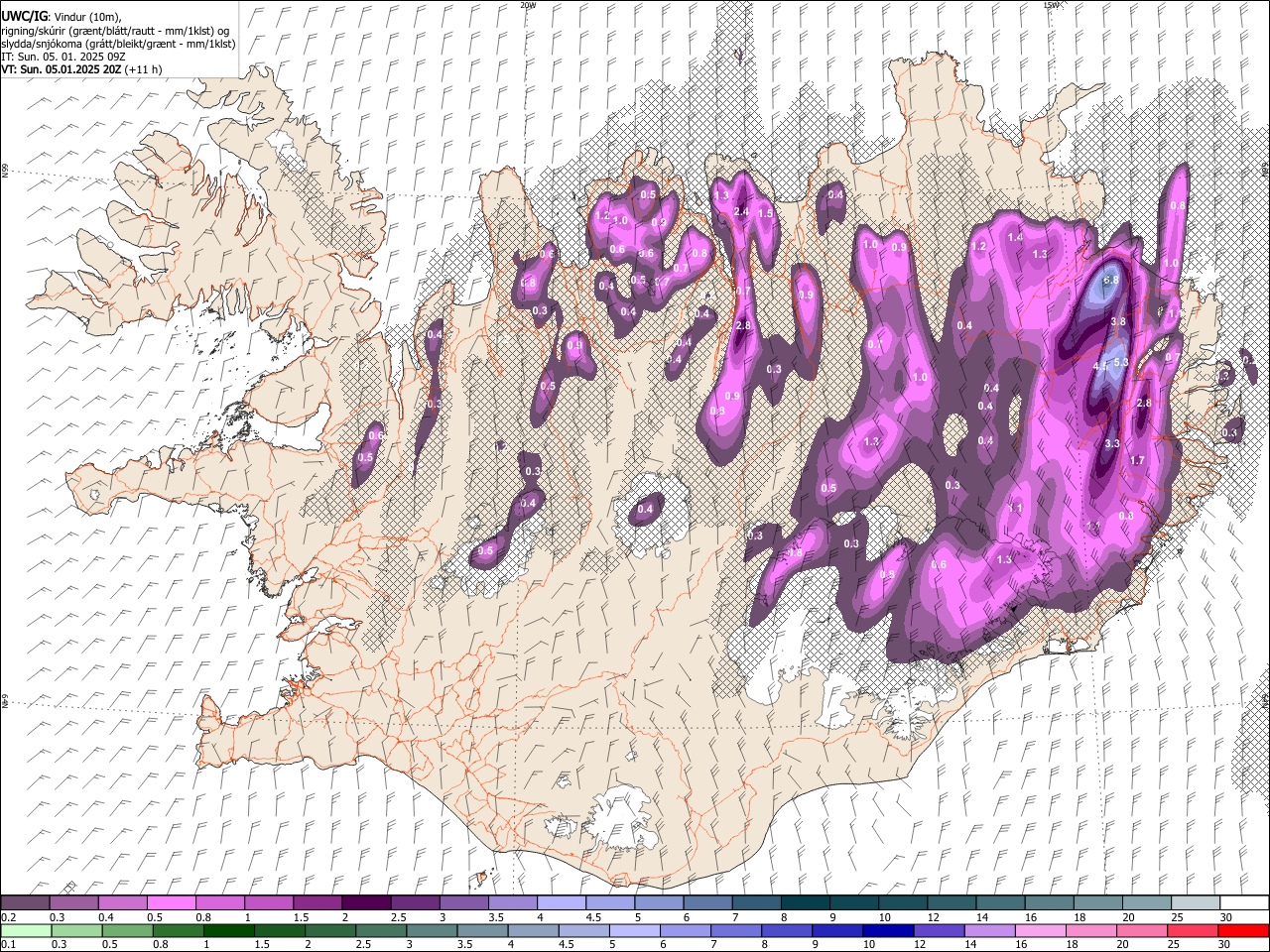1270x952 pixels.
Task: Pick the snow scale swatch between 0.2 and 0.3
Action: coord(26,903)
